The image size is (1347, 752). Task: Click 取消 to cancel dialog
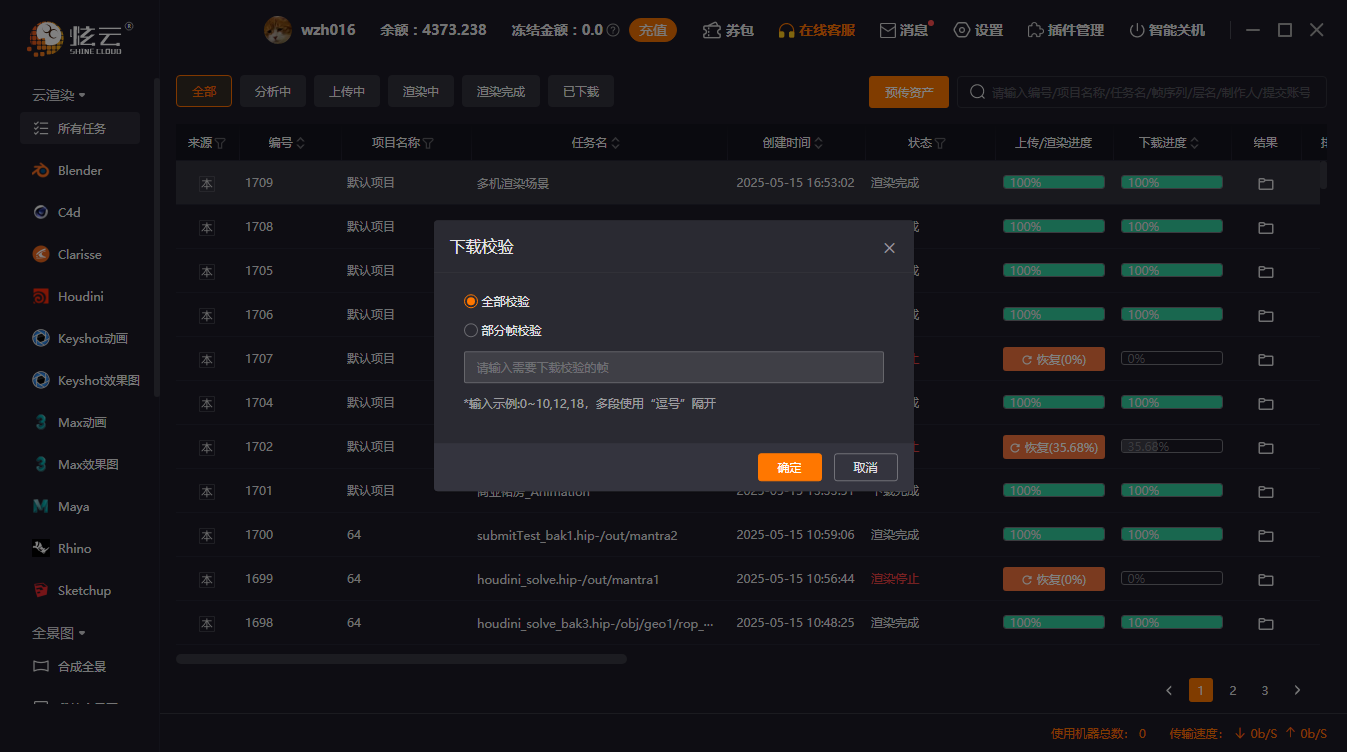pyautogui.click(x=866, y=467)
